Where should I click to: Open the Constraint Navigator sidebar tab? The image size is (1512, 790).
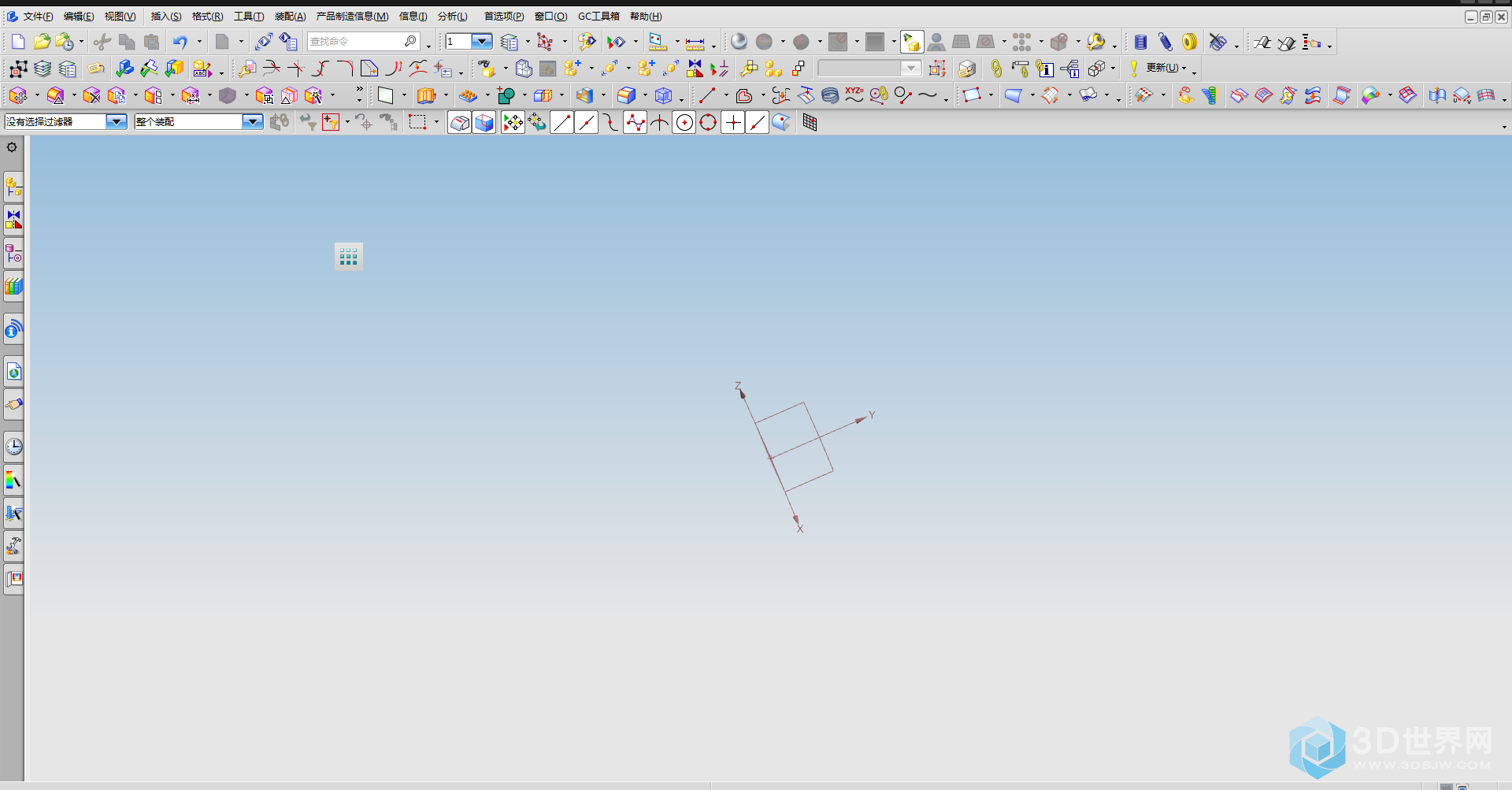click(x=13, y=220)
